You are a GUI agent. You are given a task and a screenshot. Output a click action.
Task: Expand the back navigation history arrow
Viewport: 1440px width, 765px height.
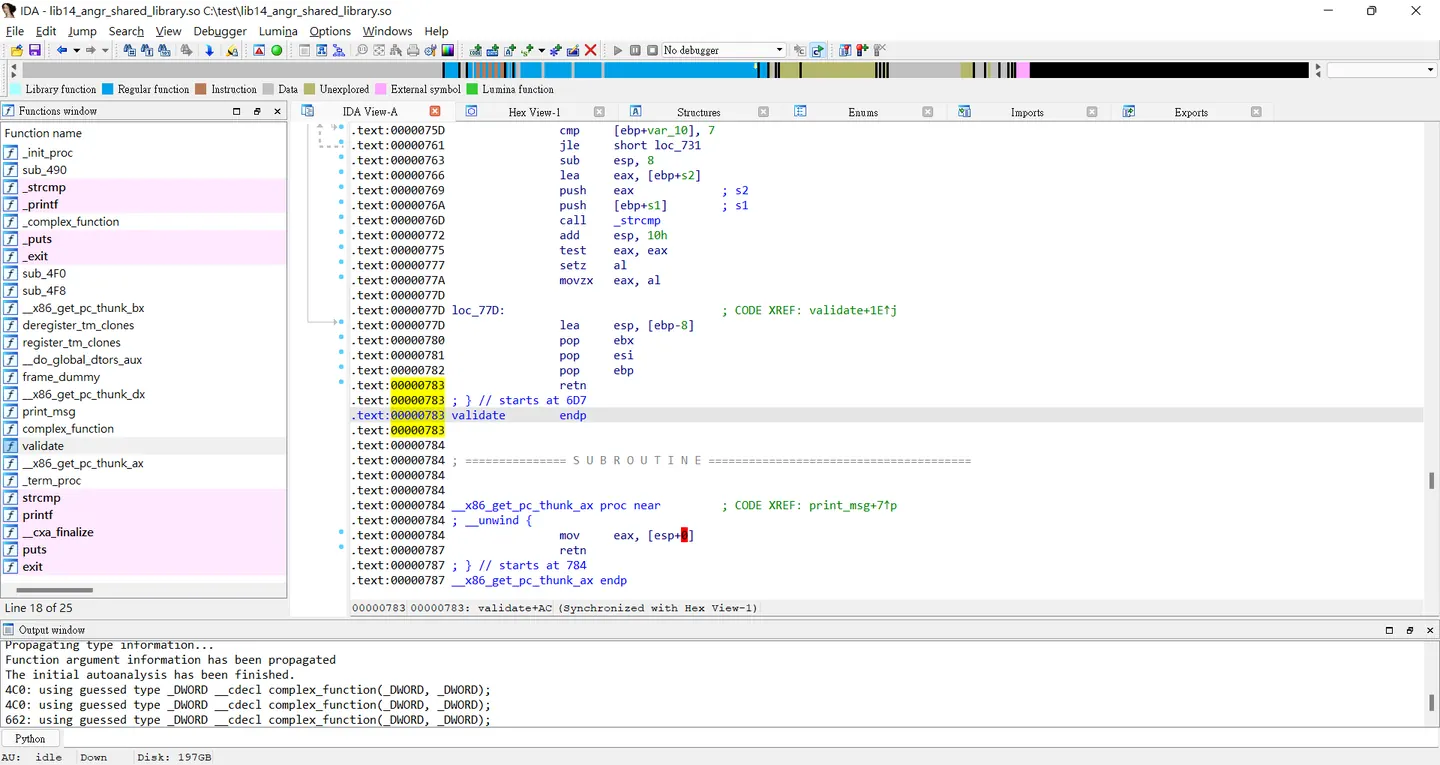[x=76, y=50]
